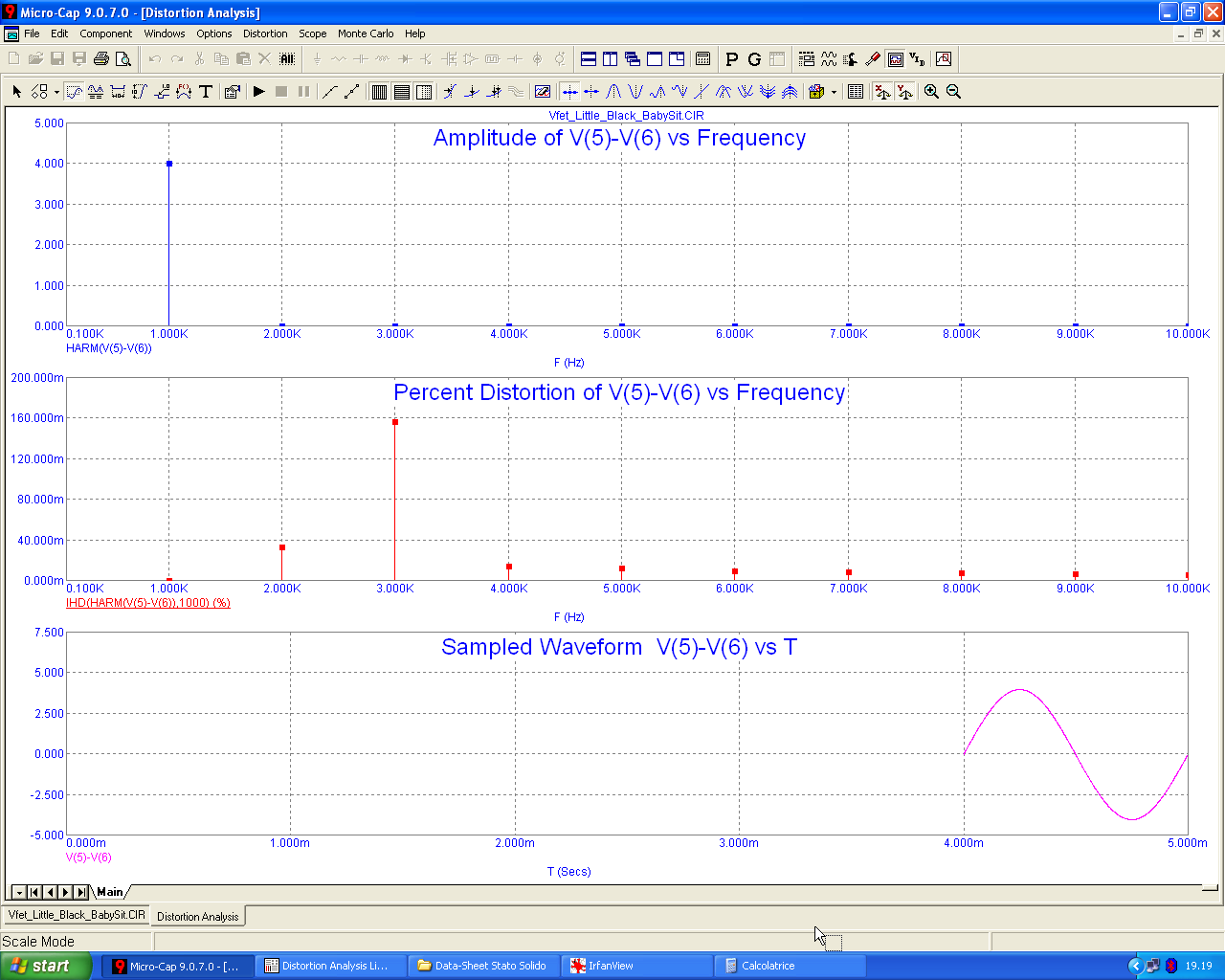
Task: Expand the toolbox dropdown arrow
Action: [834, 92]
